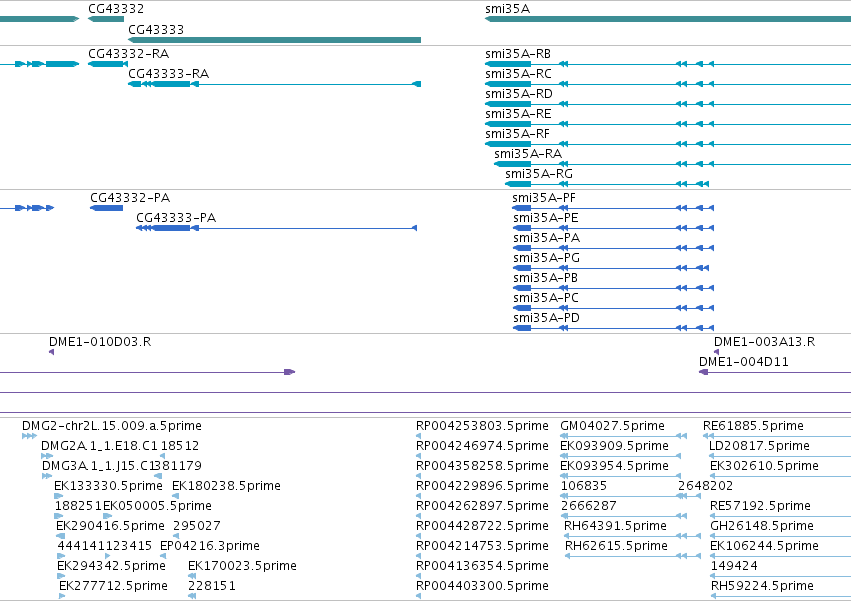Screen dimensions: 851x601
Task: Select transcript smi35A-RF label
Action: pos(518,134)
